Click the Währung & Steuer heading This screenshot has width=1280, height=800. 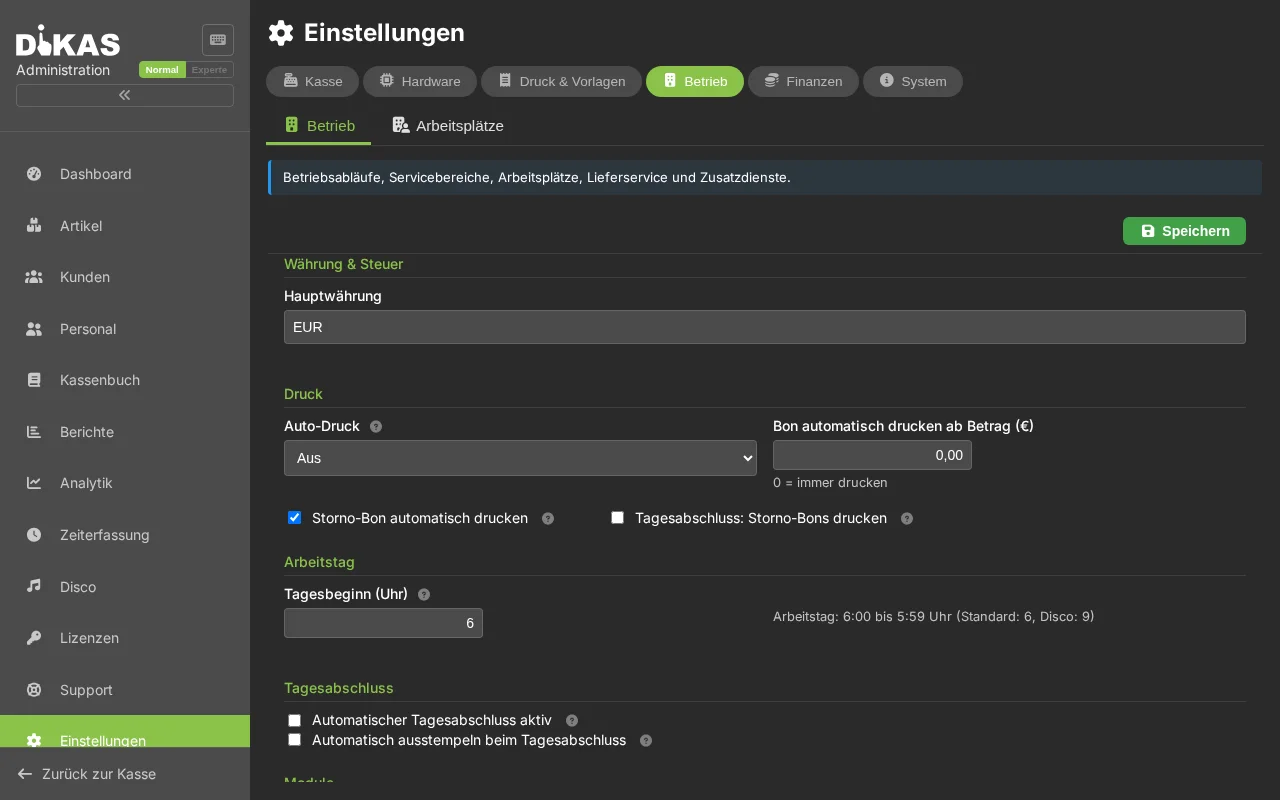point(344,264)
